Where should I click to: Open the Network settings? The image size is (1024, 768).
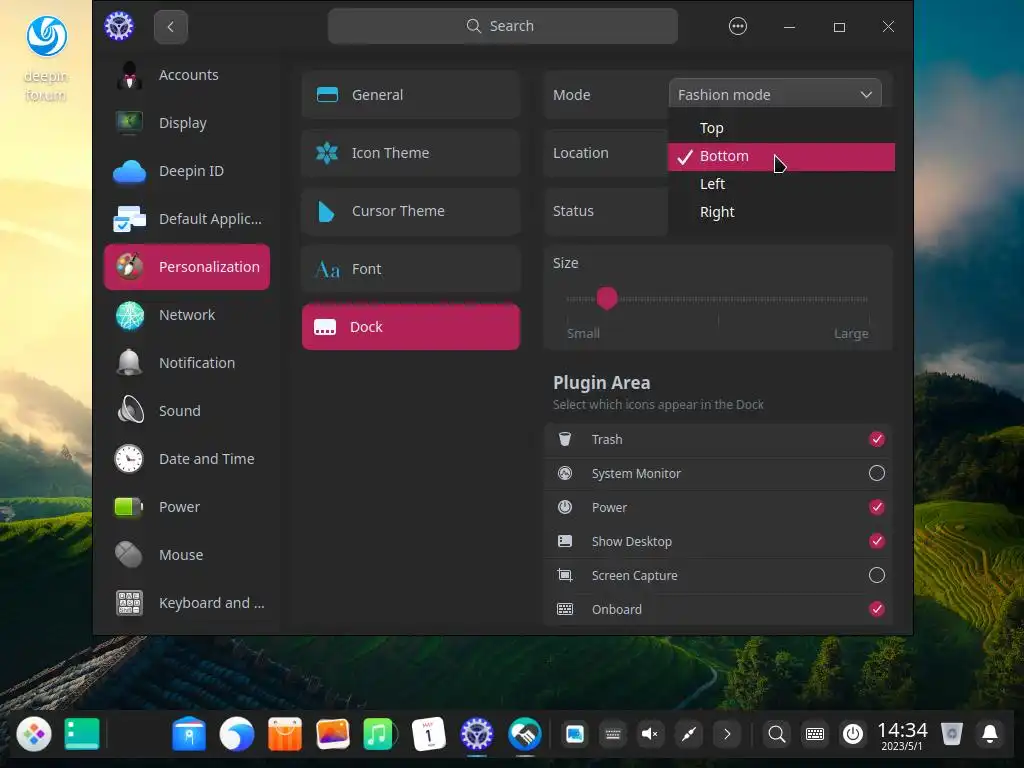click(187, 315)
